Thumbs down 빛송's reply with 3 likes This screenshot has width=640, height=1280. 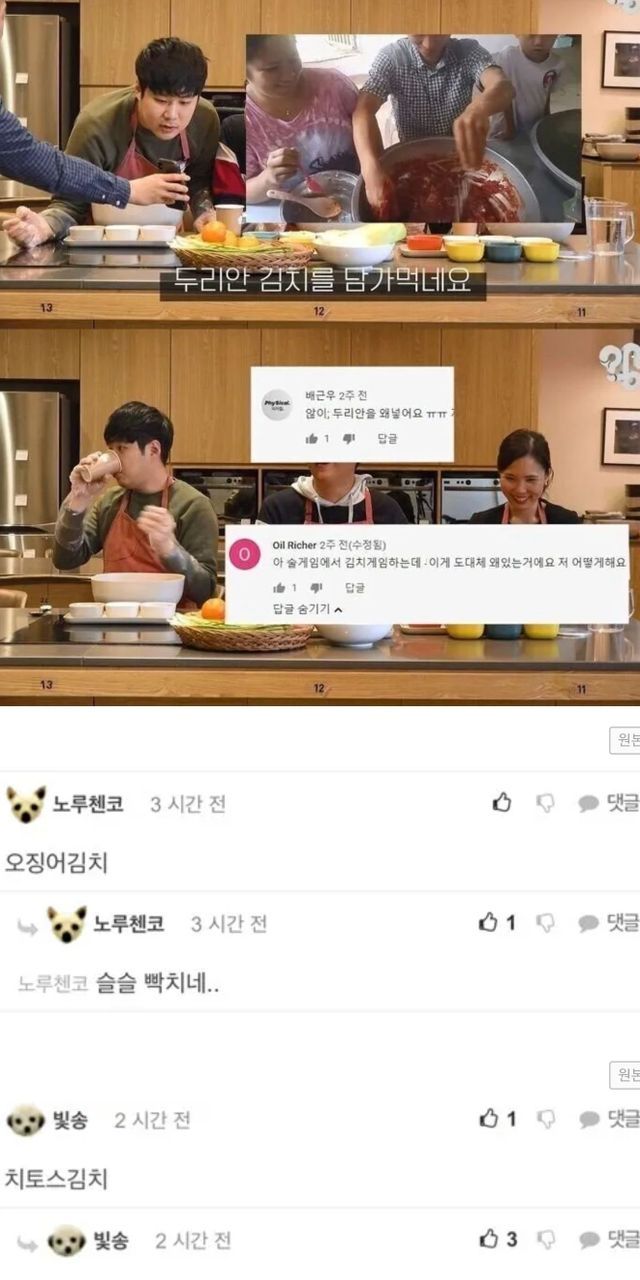(x=545, y=1240)
